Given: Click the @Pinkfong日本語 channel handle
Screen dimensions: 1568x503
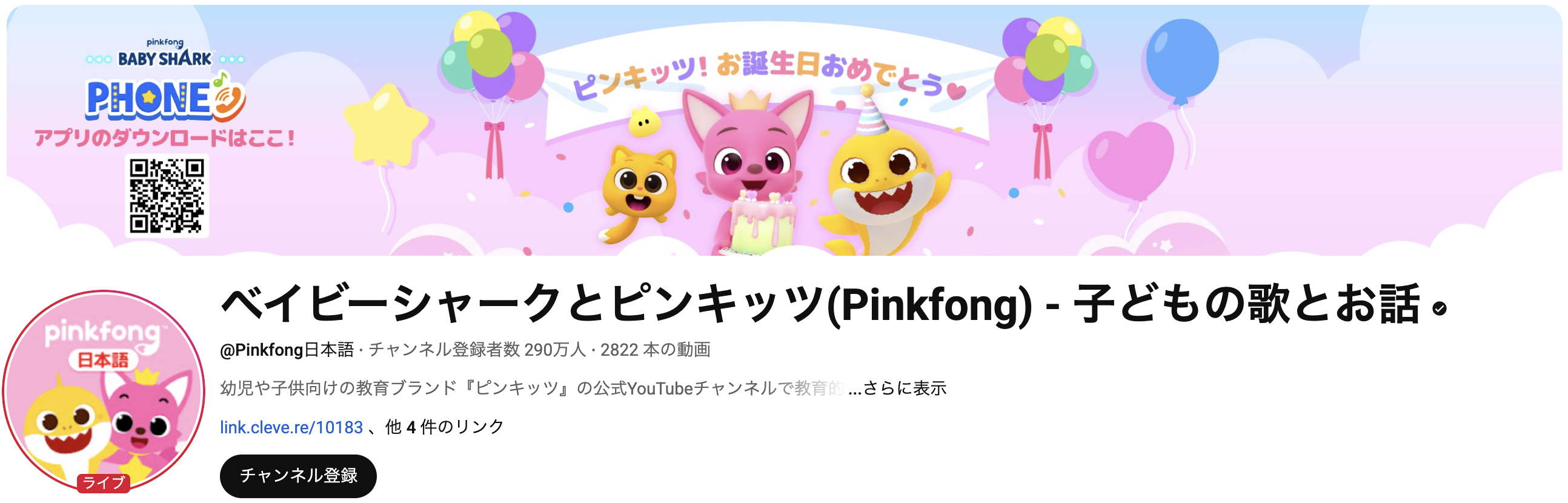Looking at the screenshot, I should [x=287, y=350].
